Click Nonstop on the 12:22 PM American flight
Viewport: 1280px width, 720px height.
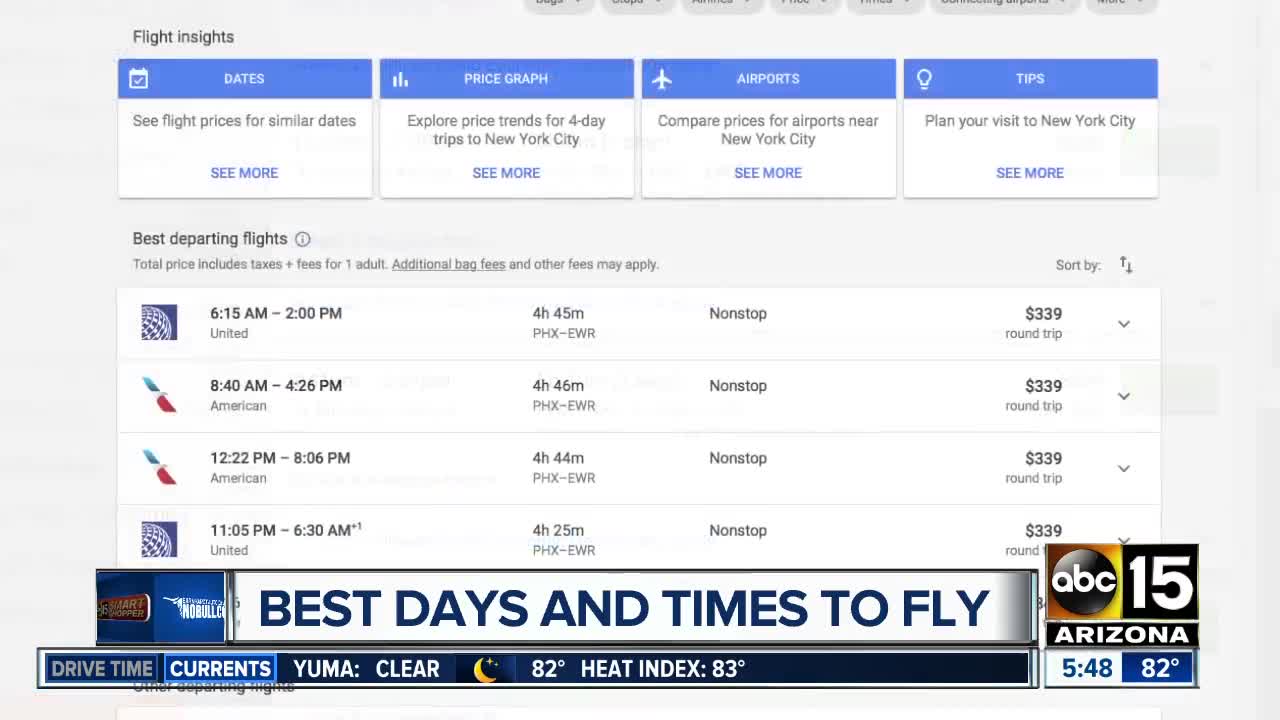pos(738,458)
